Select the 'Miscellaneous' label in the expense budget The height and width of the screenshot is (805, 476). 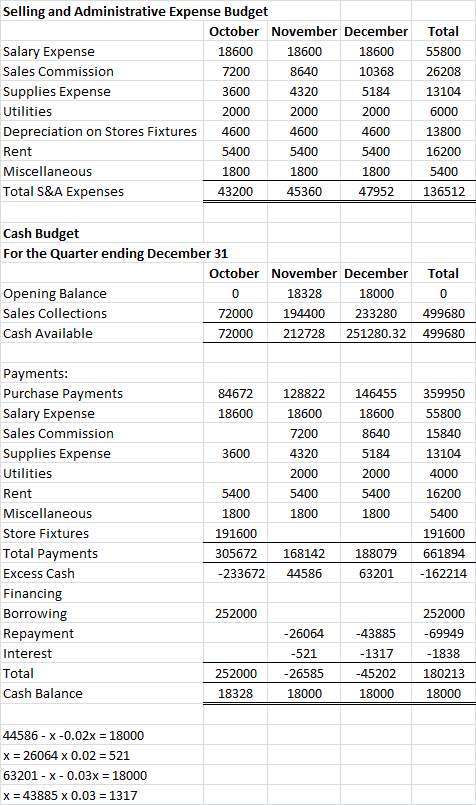[47, 171]
